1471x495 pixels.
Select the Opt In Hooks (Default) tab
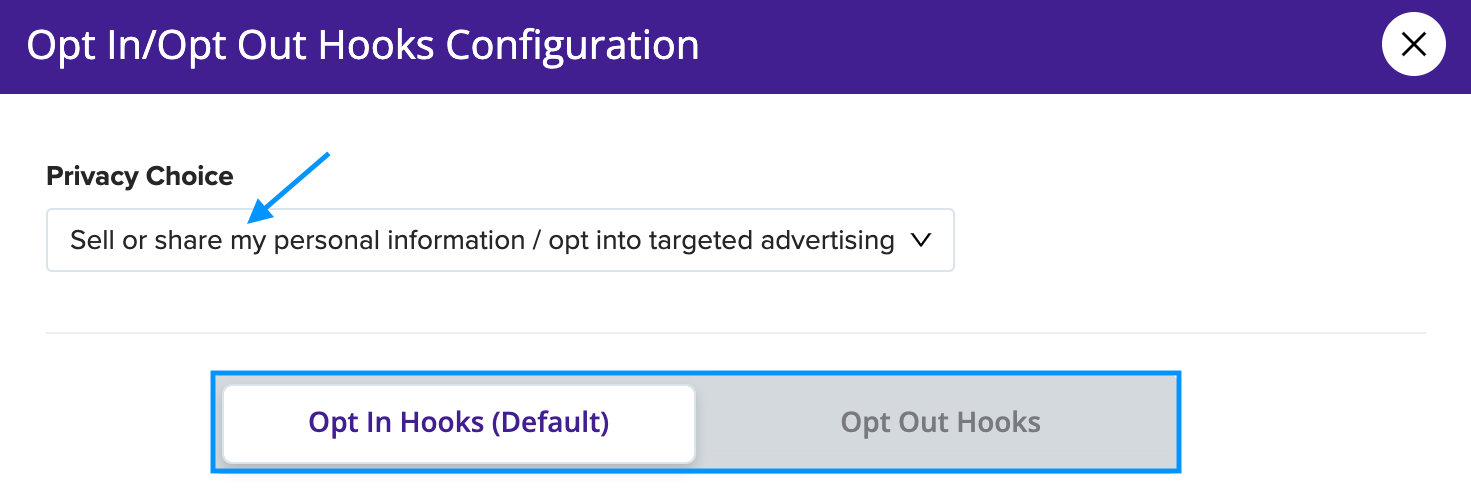click(458, 423)
